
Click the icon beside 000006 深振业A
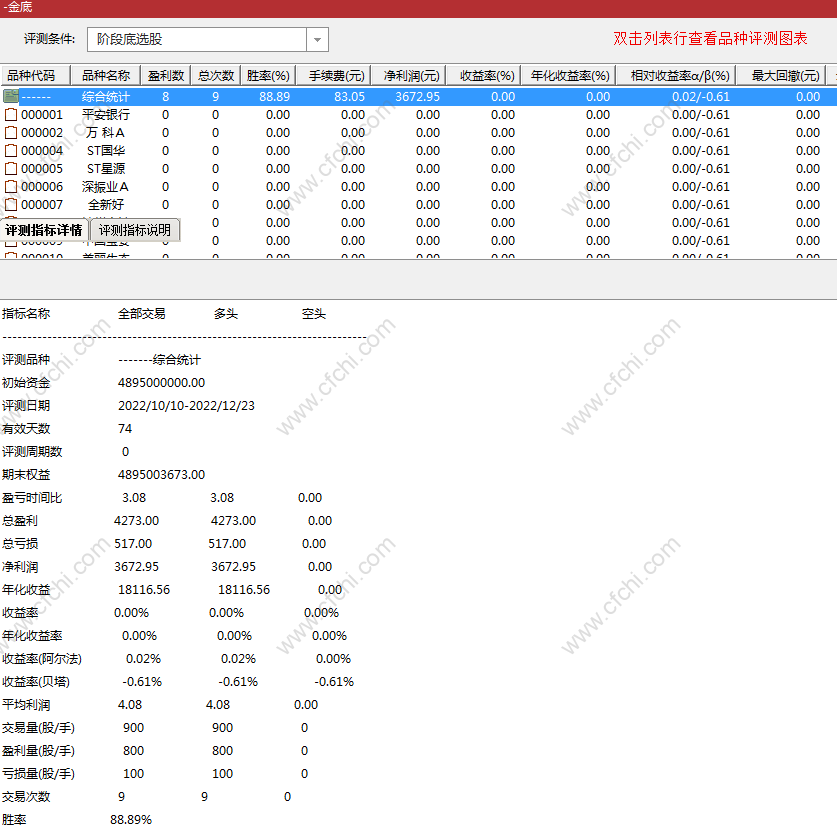[11, 187]
